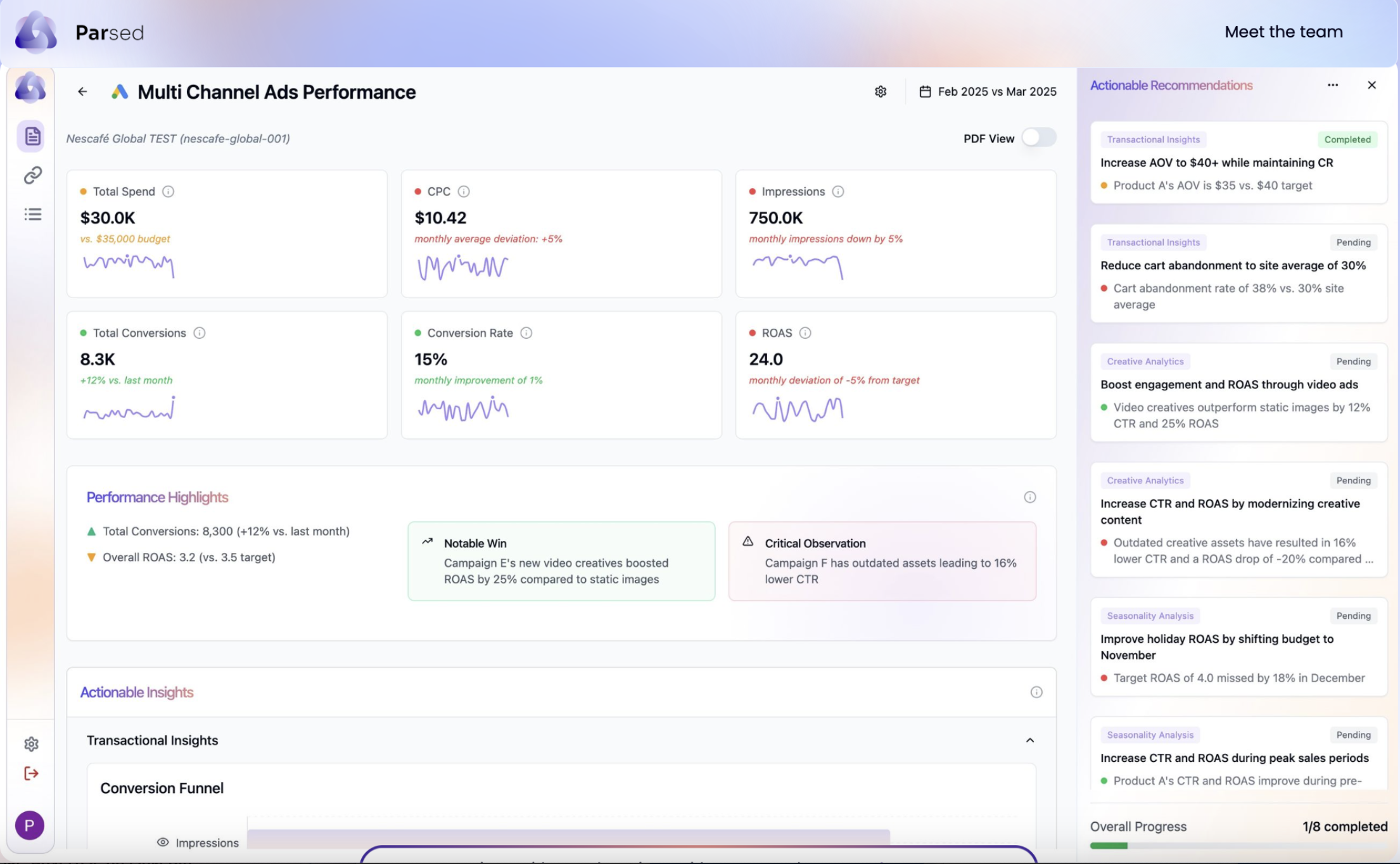Image resolution: width=1400 pixels, height=864 pixels.
Task: Open the reports document icon in sidebar
Action: point(32,136)
